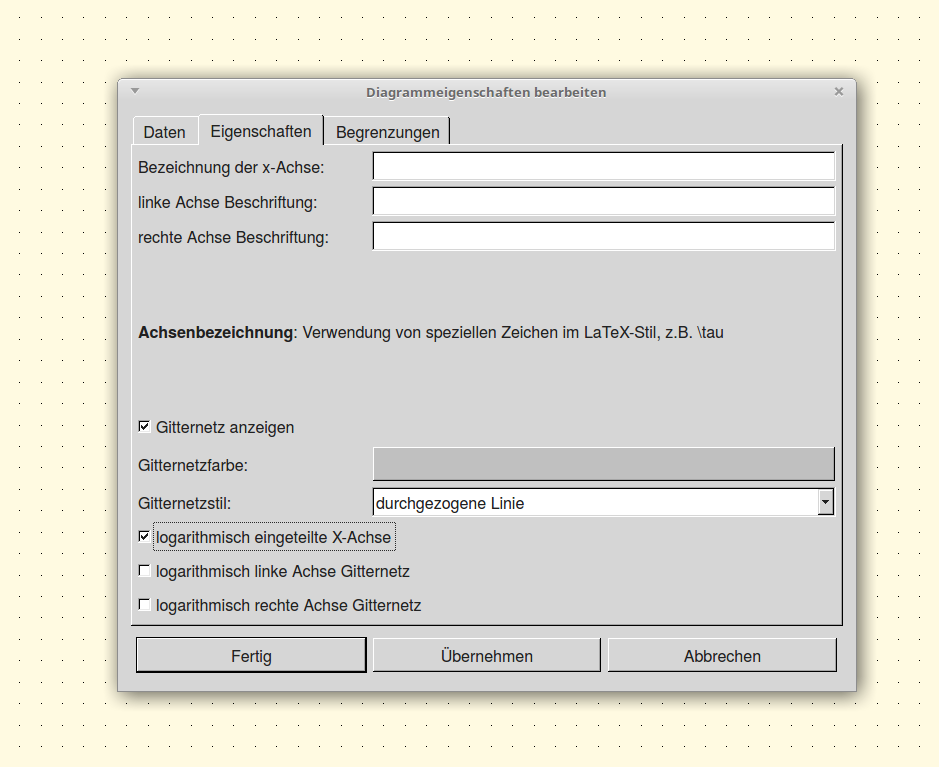Disable logarithmisch eingeteilte X-Achse
The height and width of the screenshot is (767, 939).
(144, 536)
